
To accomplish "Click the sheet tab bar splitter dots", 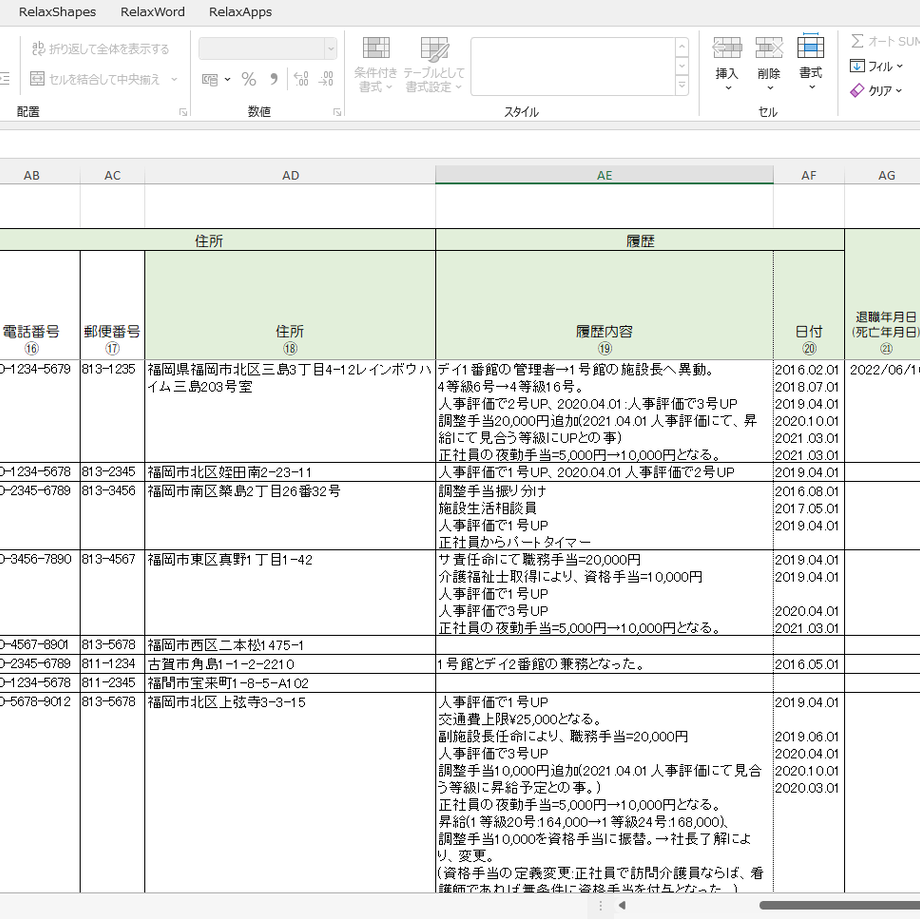I will [x=600, y=905].
